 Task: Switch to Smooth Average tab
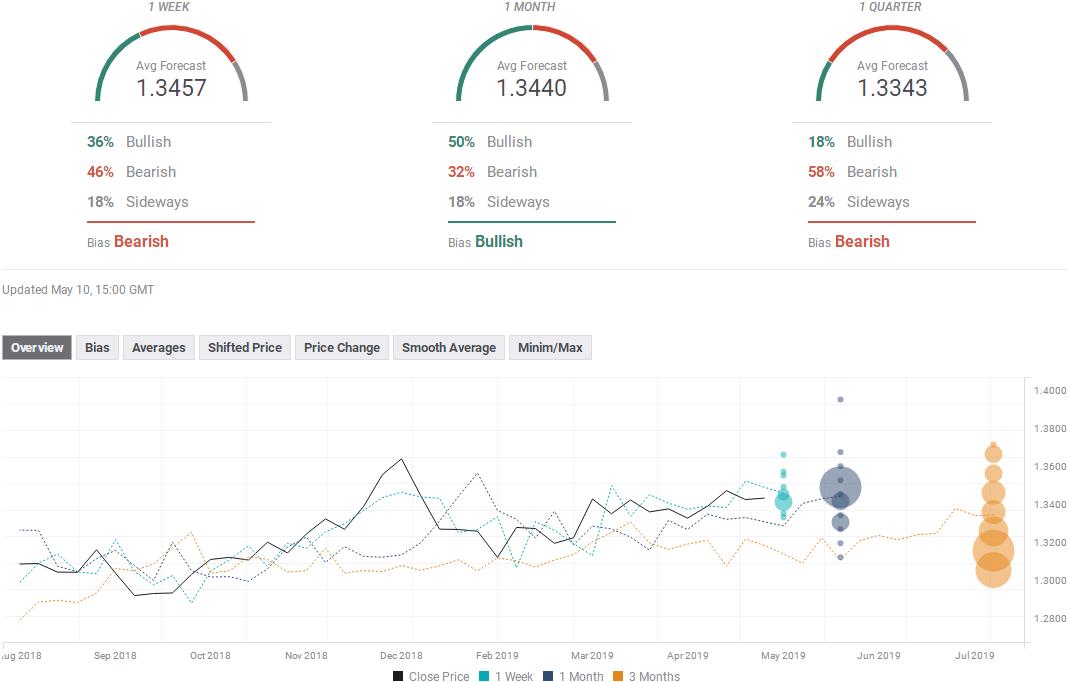click(449, 348)
